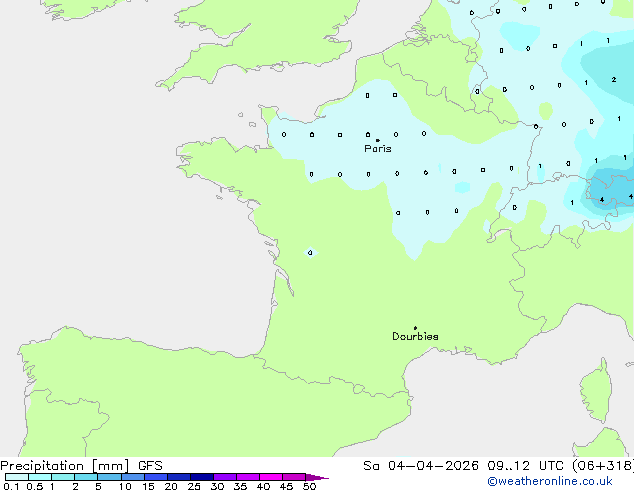Pick the 40–45 mm magenta legend swatch

[x=271, y=477]
